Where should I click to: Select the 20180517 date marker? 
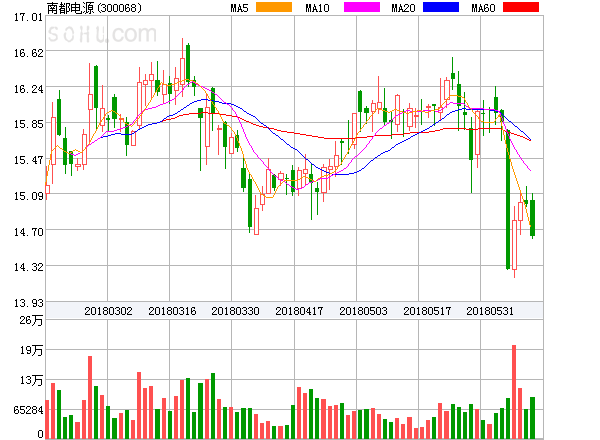(x=427, y=311)
